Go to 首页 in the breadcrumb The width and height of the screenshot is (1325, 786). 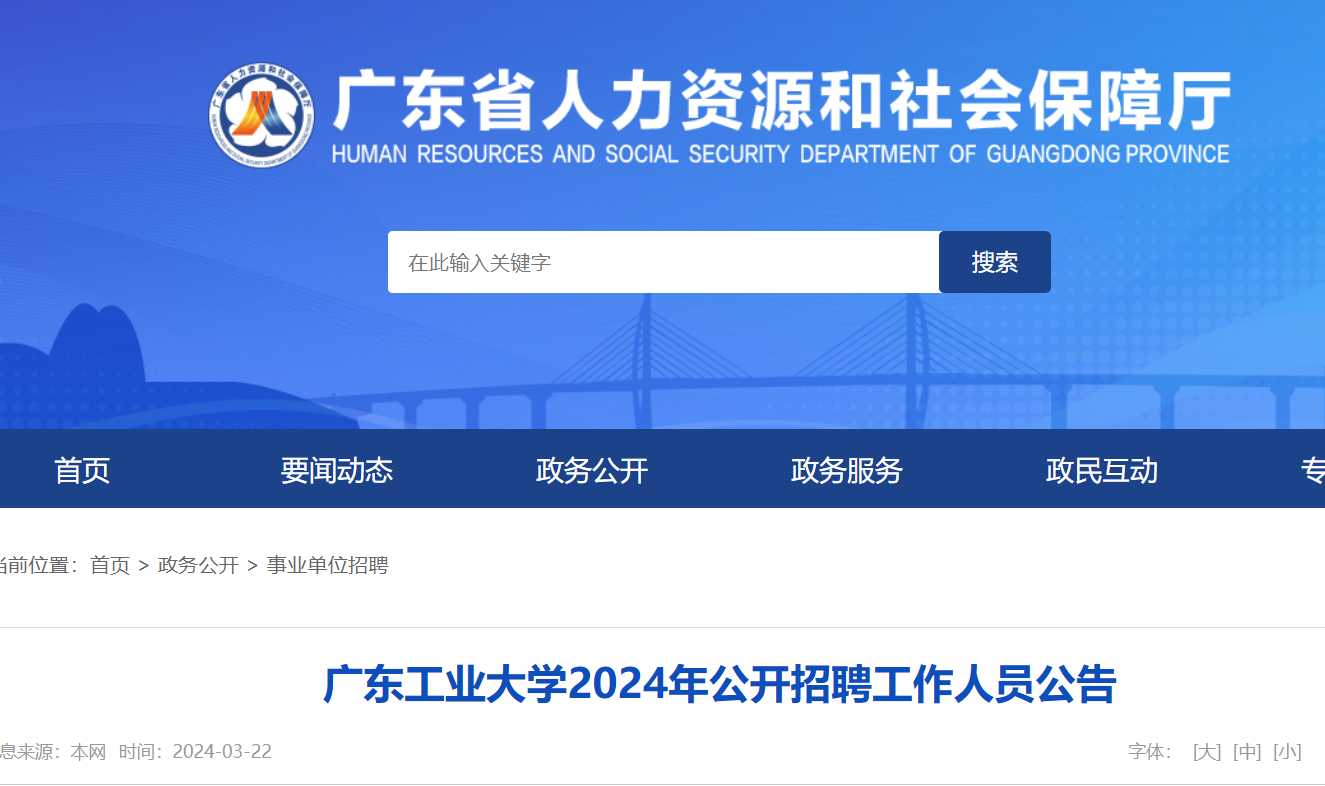(110, 565)
